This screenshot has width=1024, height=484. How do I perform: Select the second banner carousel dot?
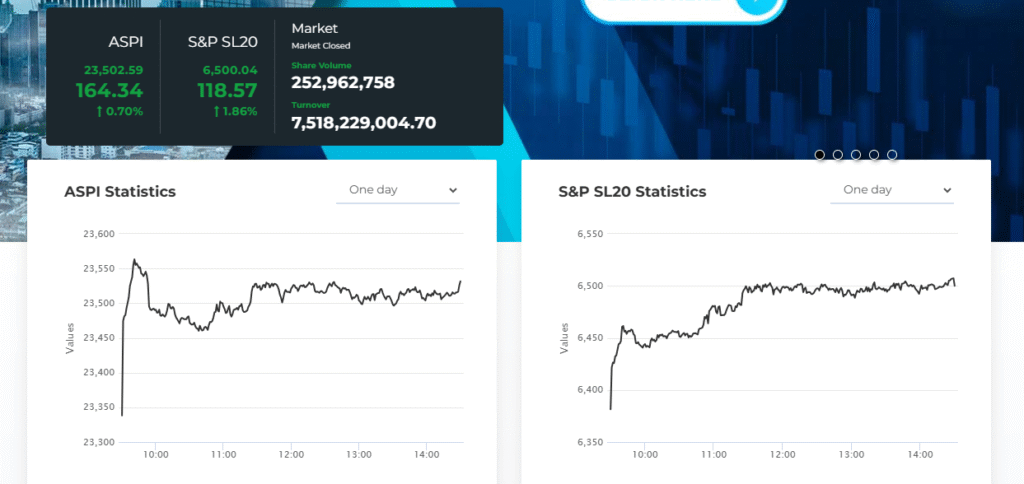[838, 155]
